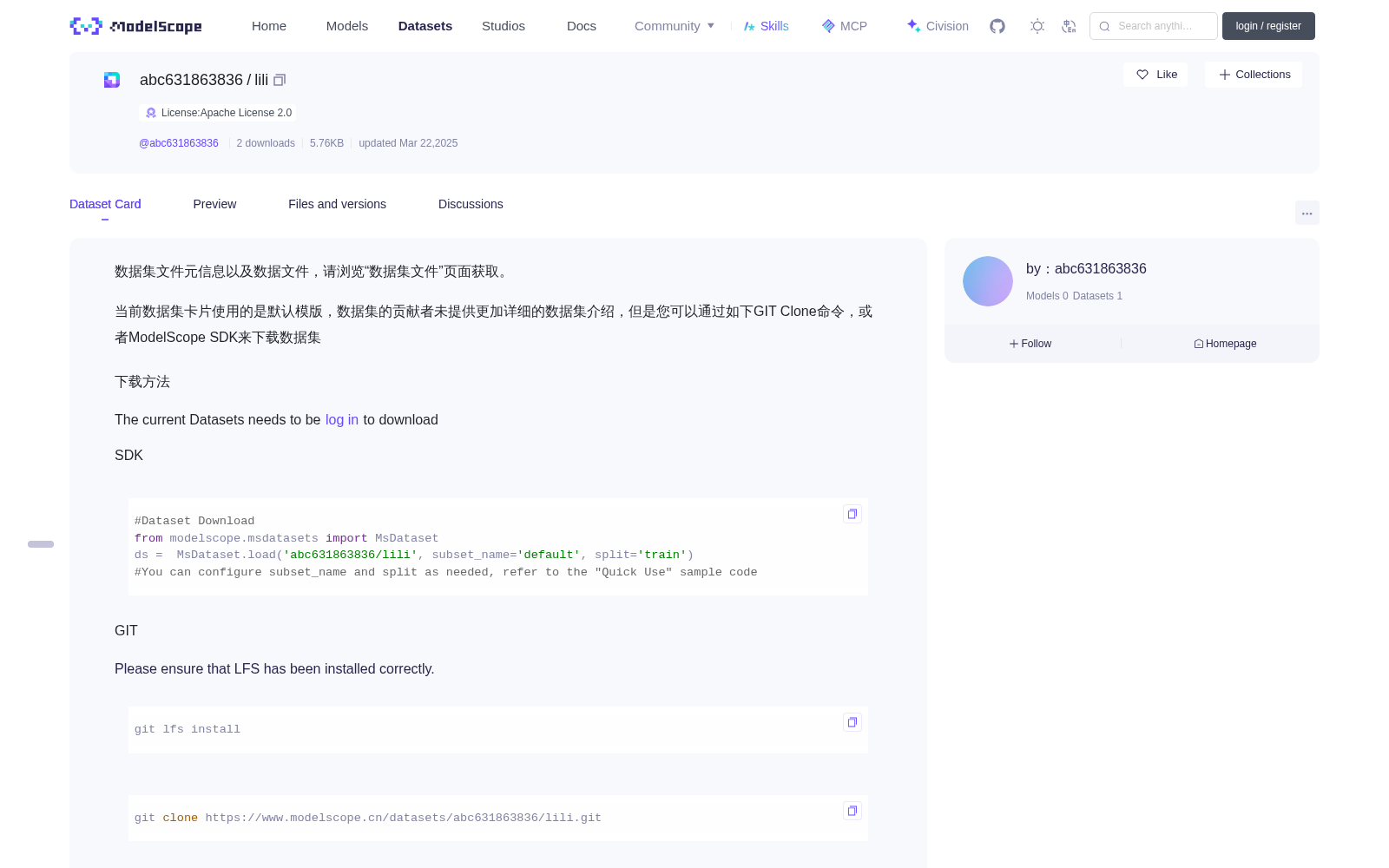Open the ModelScope logo homepage

pyautogui.click(x=135, y=26)
